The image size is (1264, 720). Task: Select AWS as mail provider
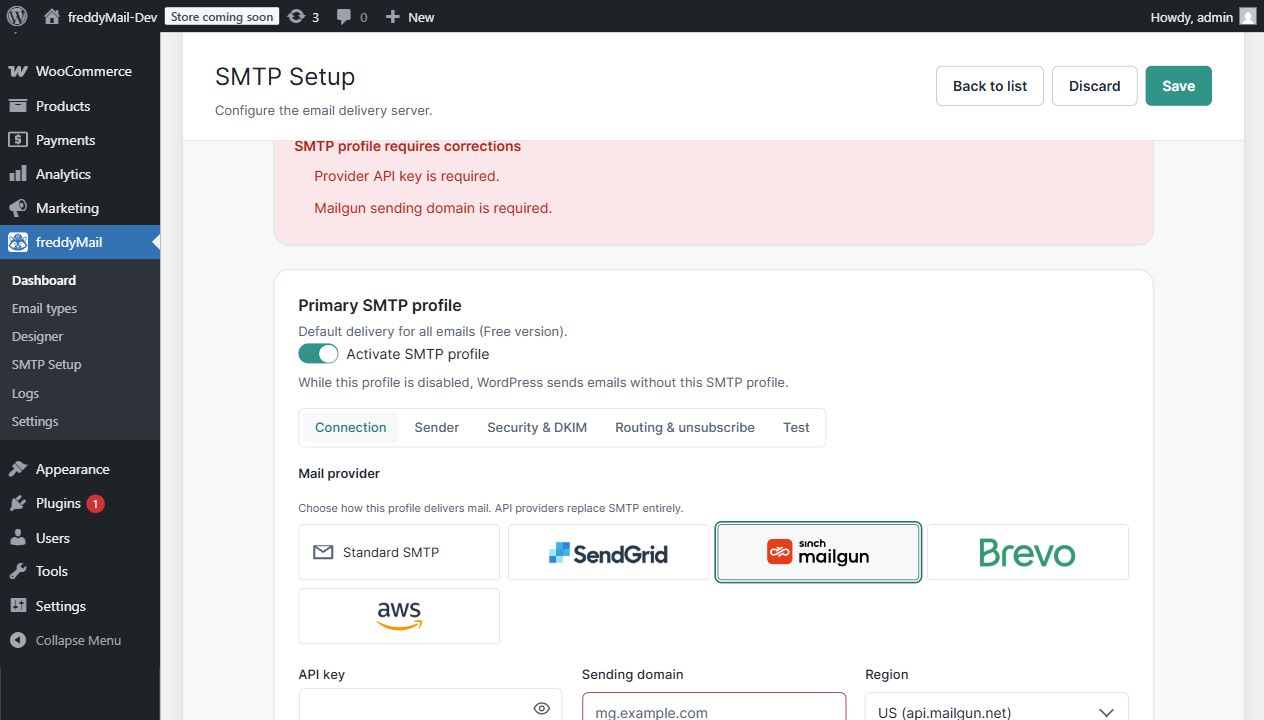tap(399, 616)
